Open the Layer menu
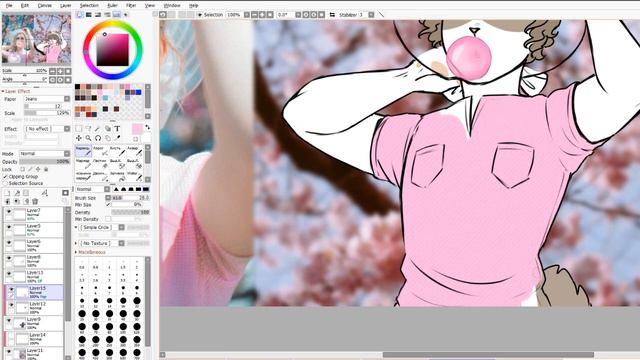 65,5
